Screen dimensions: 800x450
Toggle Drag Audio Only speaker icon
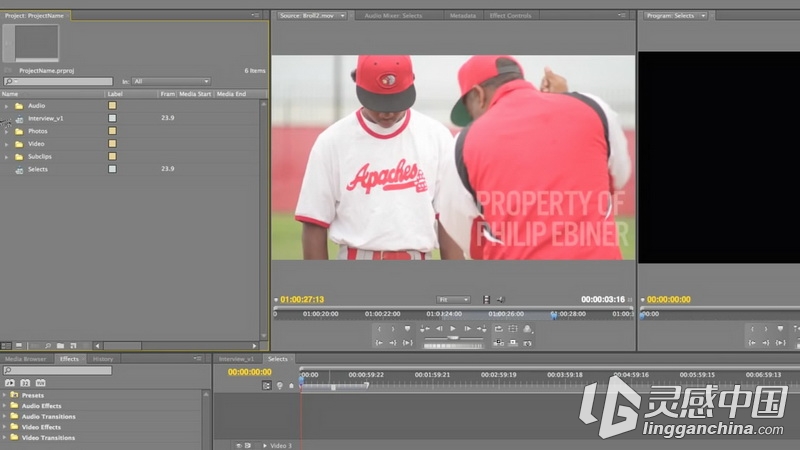[x=501, y=299]
